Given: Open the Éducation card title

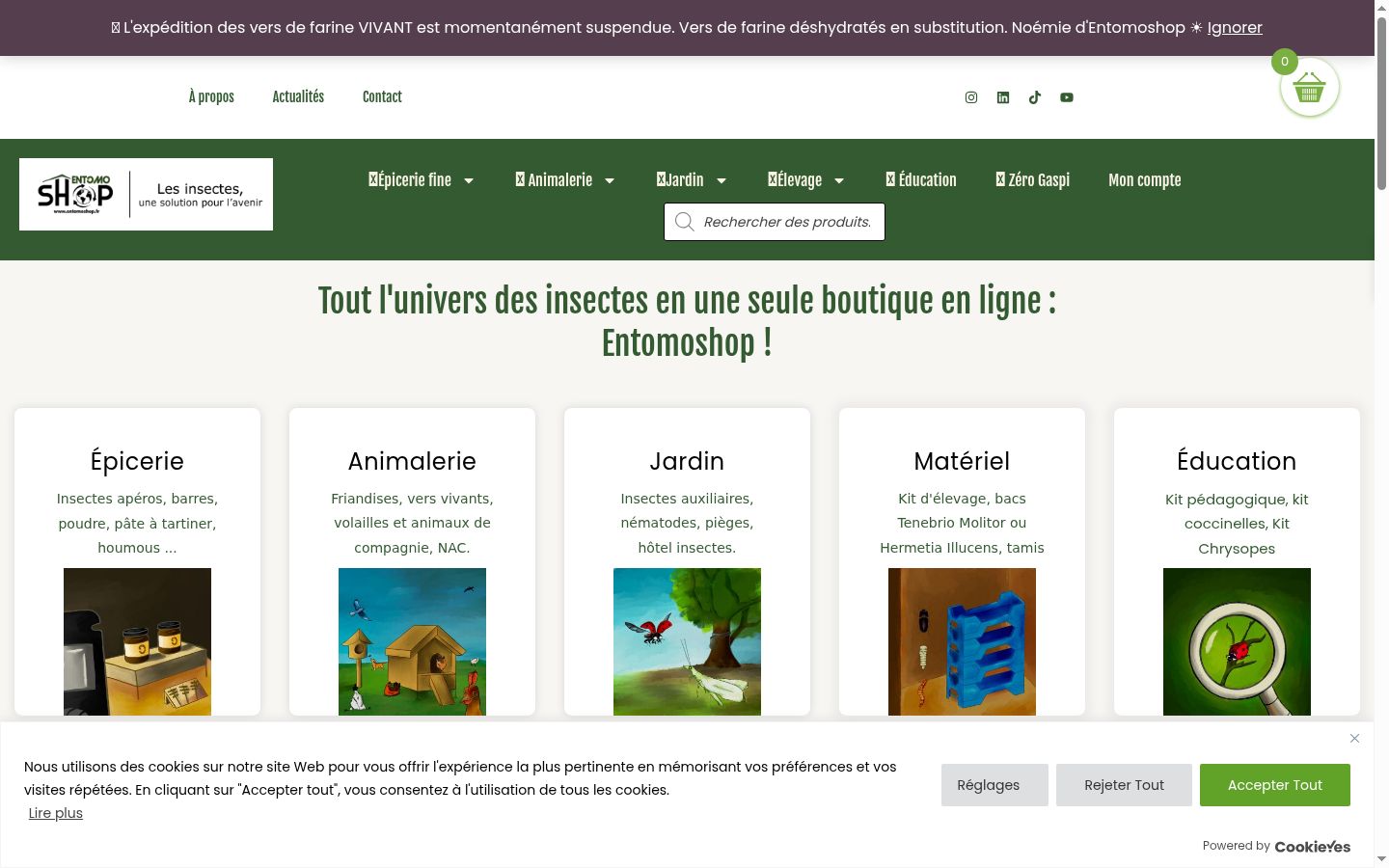Looking at the screenshot, I should click(x=1237, y=461).
